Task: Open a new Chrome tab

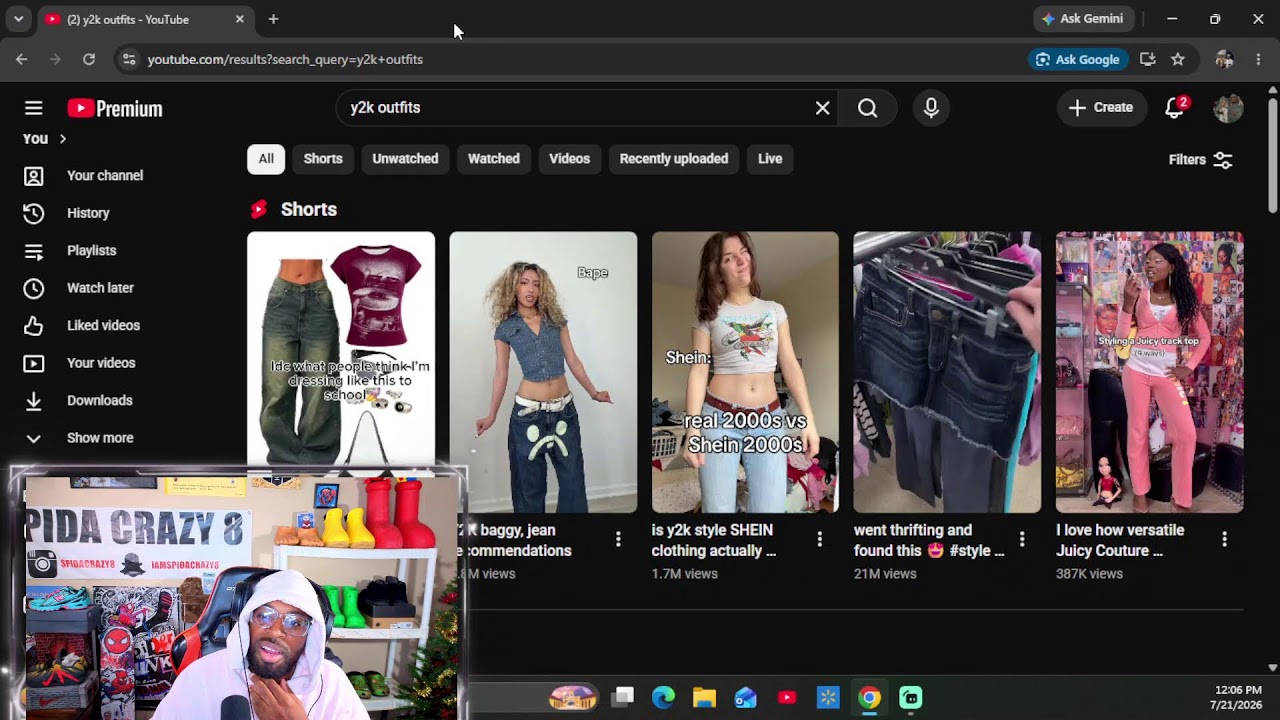Action: point(273,19)
